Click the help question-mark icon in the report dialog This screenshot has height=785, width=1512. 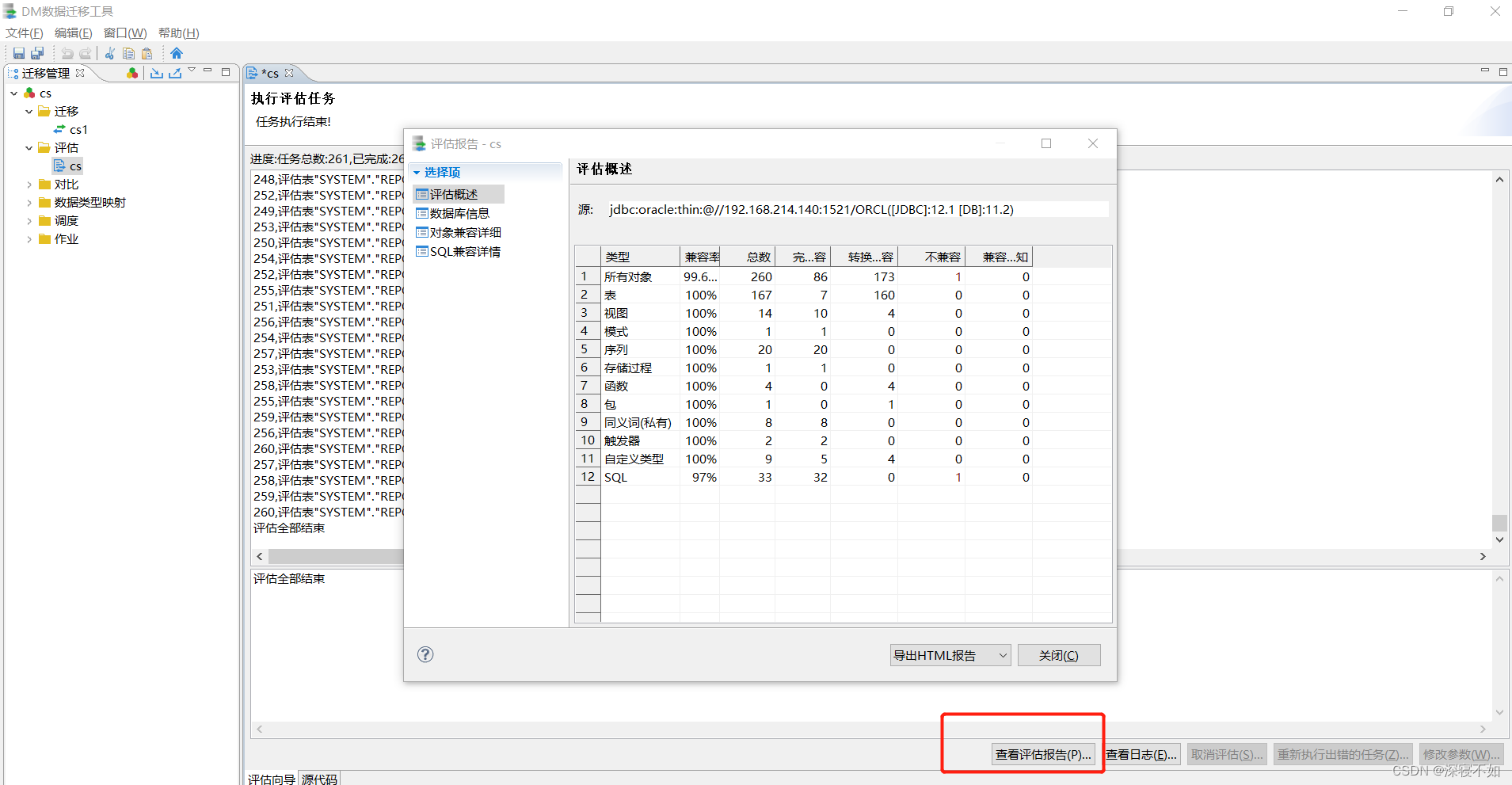point(425,654)
